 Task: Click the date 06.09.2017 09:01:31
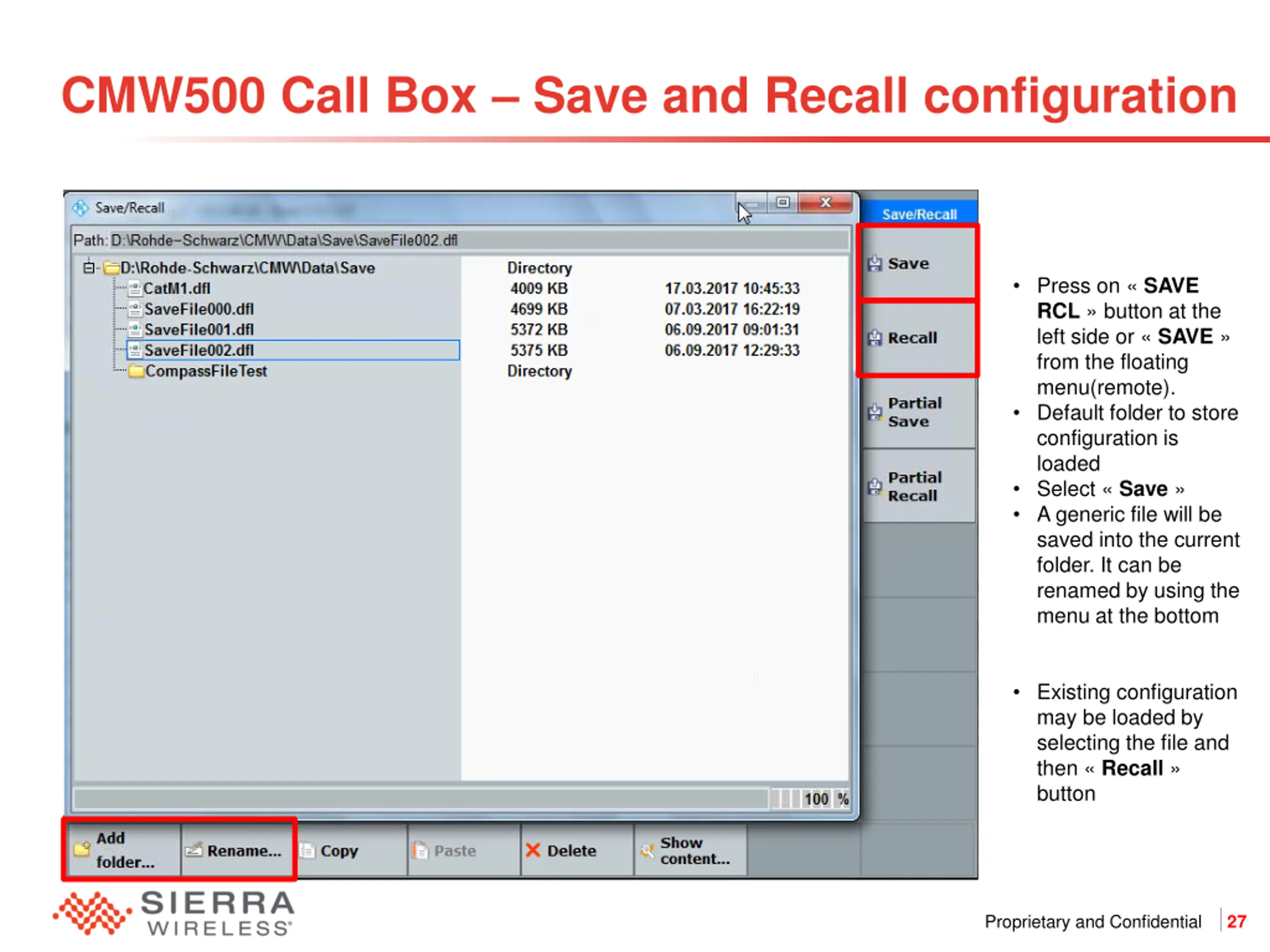(732, 330)
